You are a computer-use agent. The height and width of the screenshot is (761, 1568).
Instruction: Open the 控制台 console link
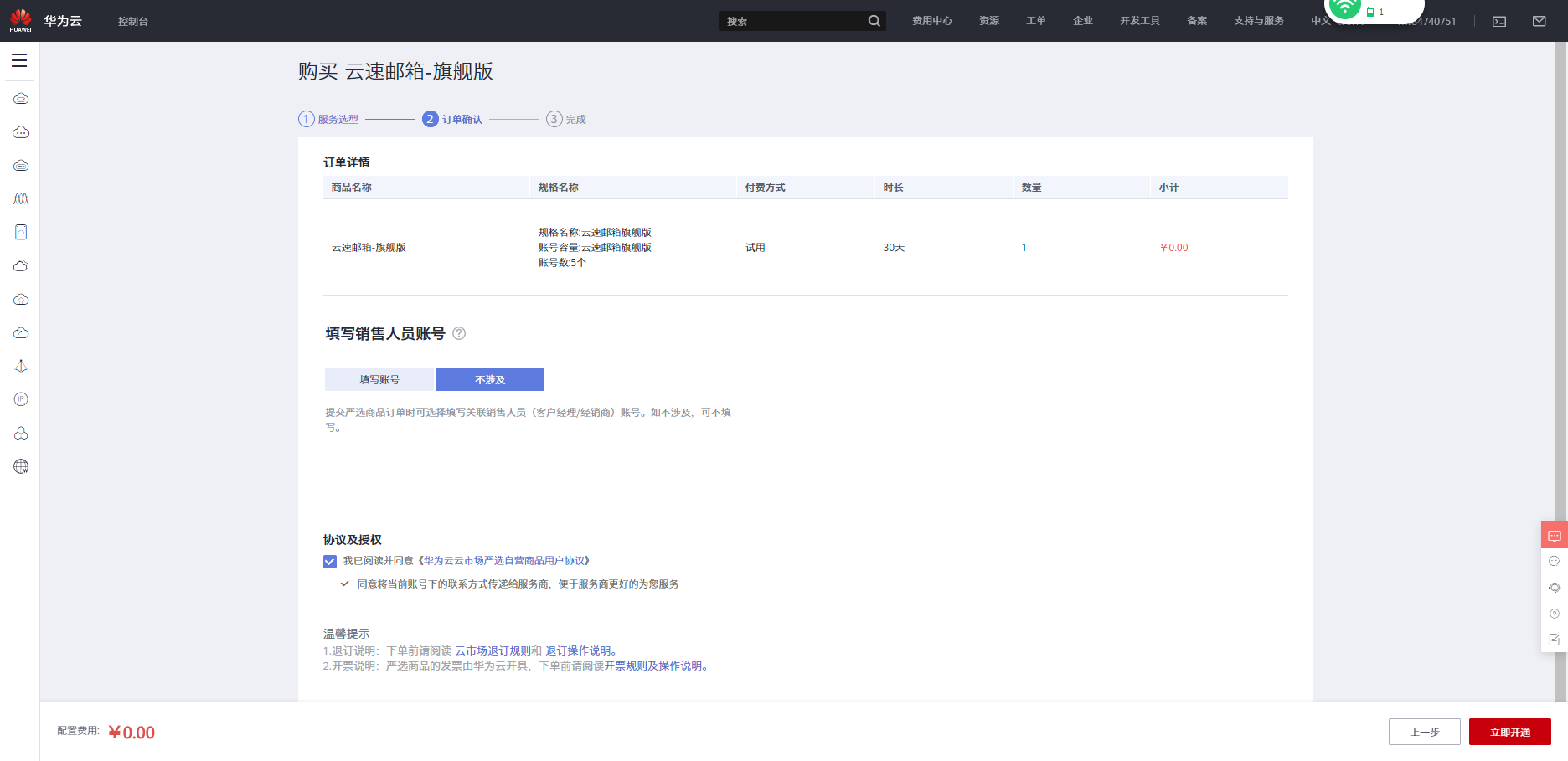tap(133, 21)
